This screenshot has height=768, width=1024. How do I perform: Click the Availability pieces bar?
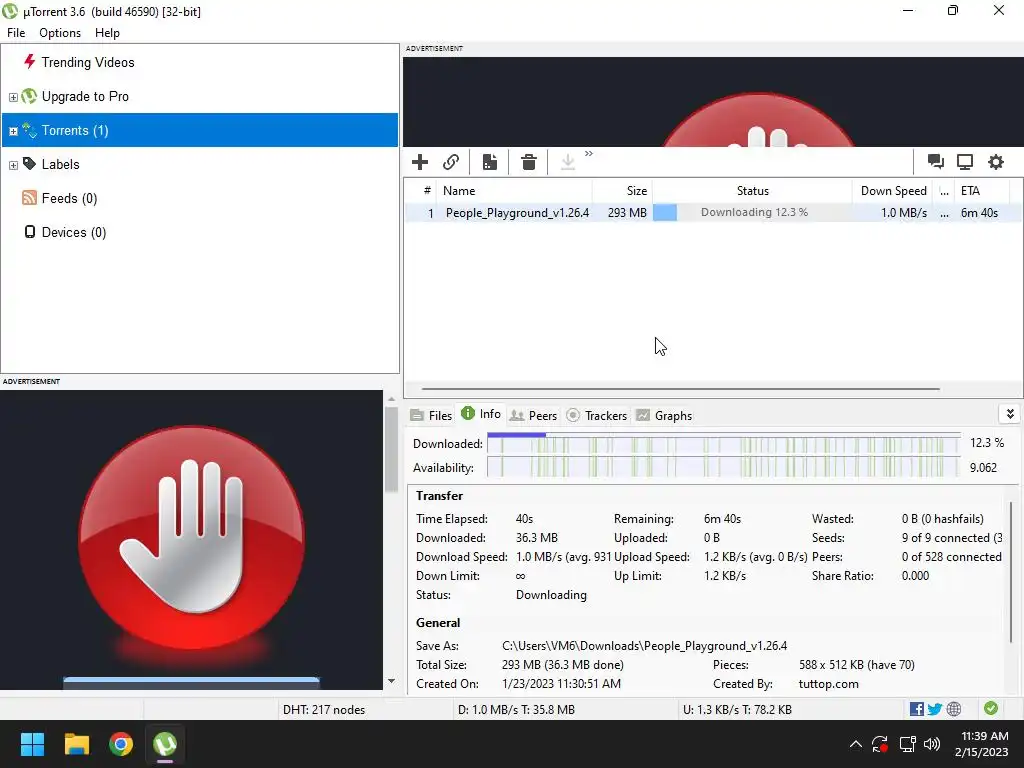tap(724, 468)
